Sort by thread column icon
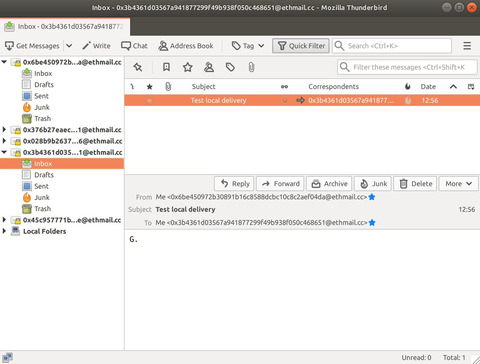 pos(132,87)
